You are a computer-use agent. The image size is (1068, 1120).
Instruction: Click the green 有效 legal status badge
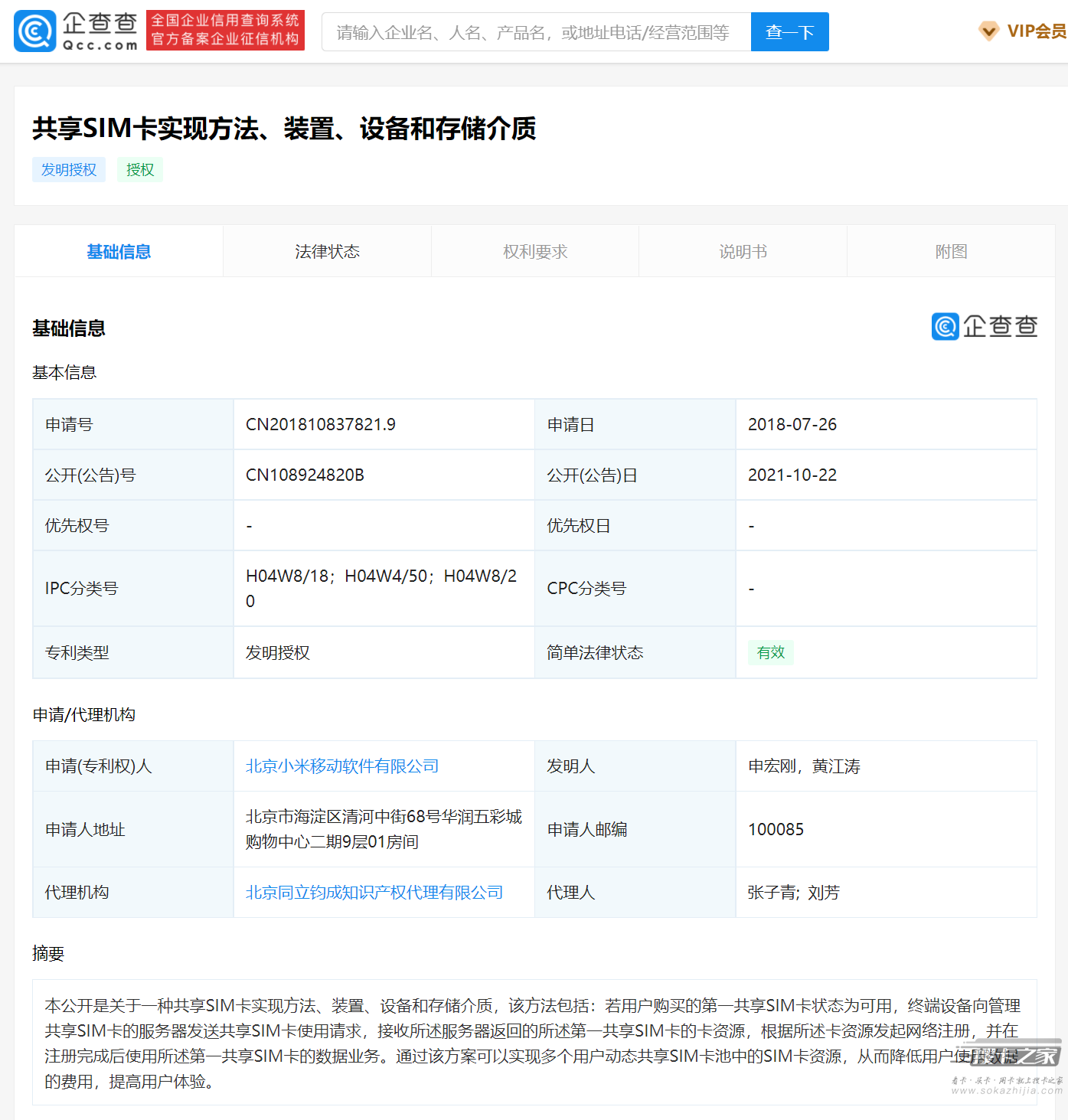[x=770, y=653]
